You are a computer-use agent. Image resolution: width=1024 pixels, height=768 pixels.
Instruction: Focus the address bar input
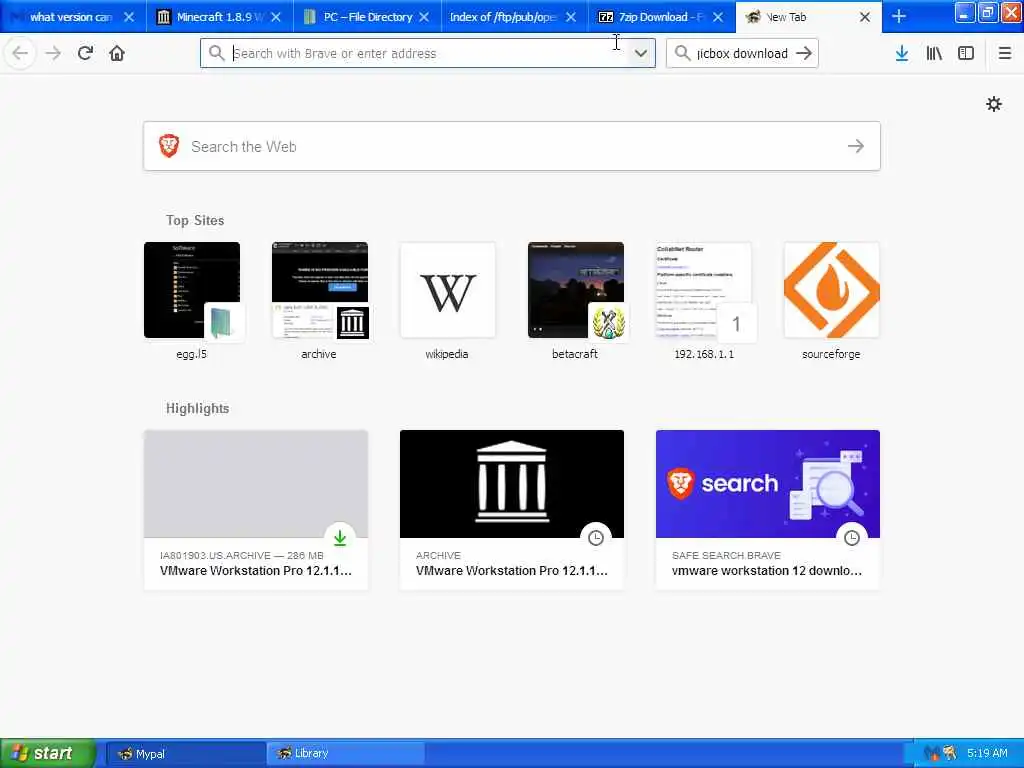point(428,54)
